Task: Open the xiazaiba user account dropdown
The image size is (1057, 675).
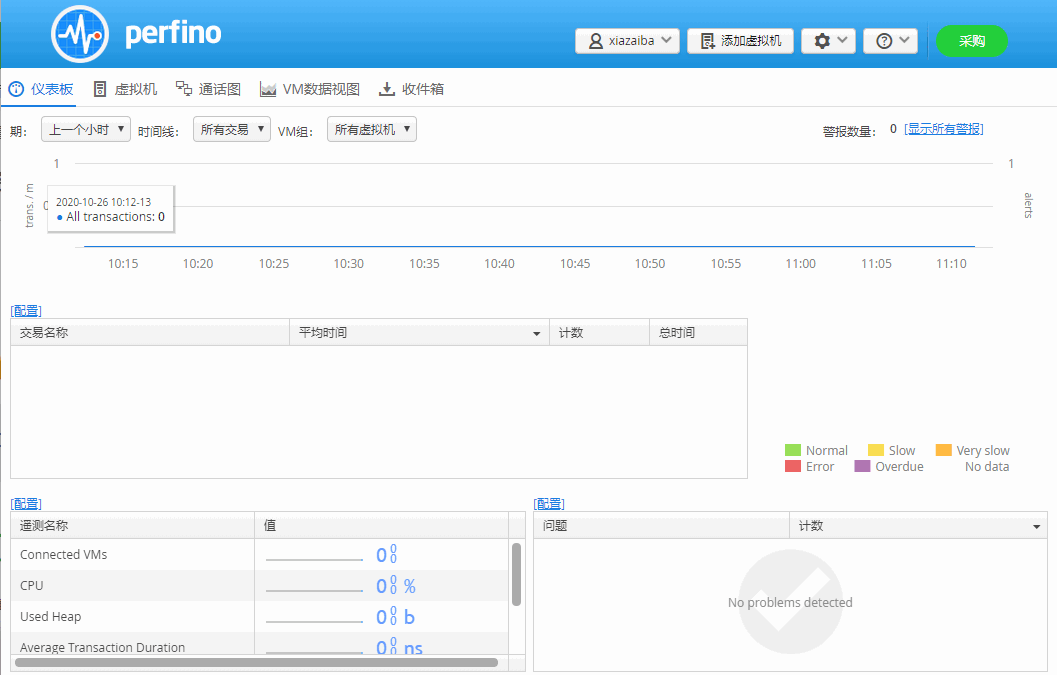Action: click(627, 41)
